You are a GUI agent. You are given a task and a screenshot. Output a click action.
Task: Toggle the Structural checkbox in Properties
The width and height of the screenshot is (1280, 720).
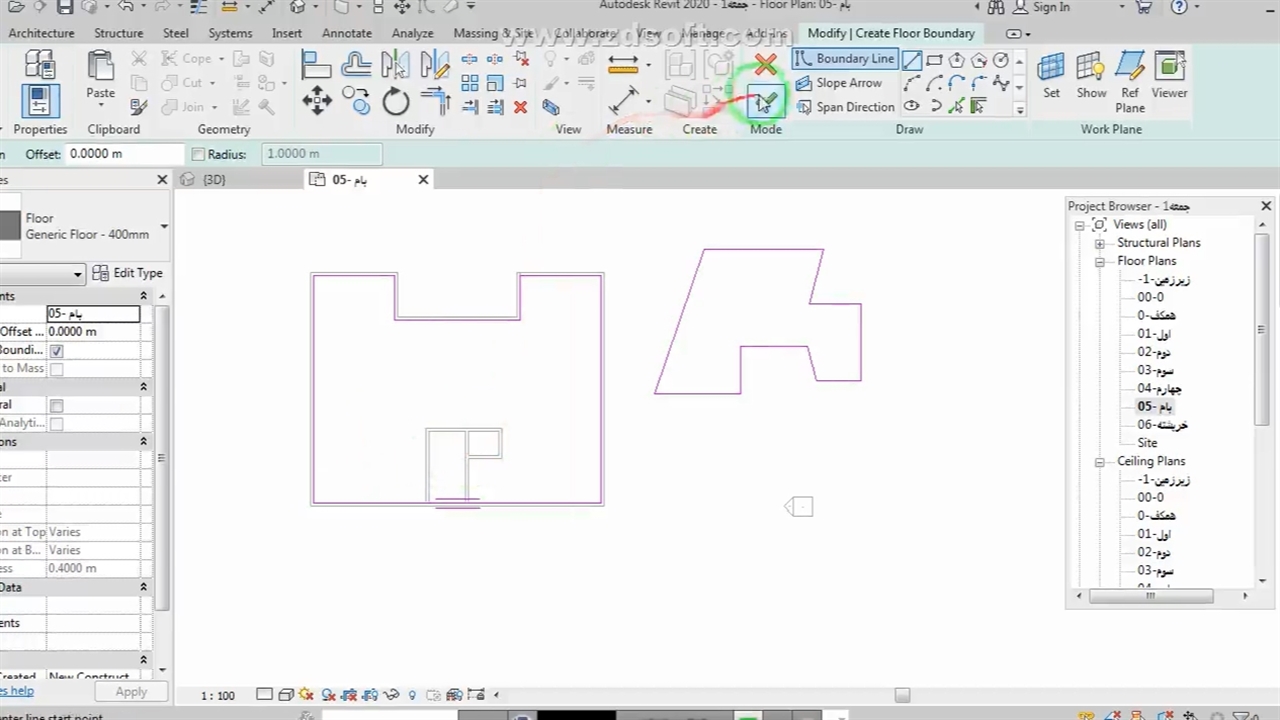[x=56, y=405]
